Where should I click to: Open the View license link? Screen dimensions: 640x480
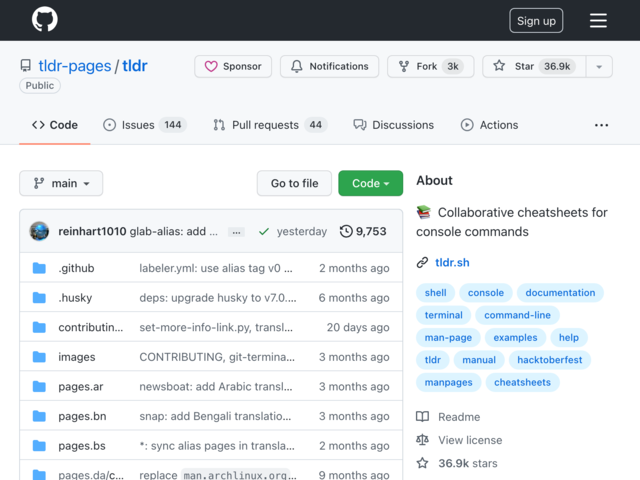click(470, 440)
